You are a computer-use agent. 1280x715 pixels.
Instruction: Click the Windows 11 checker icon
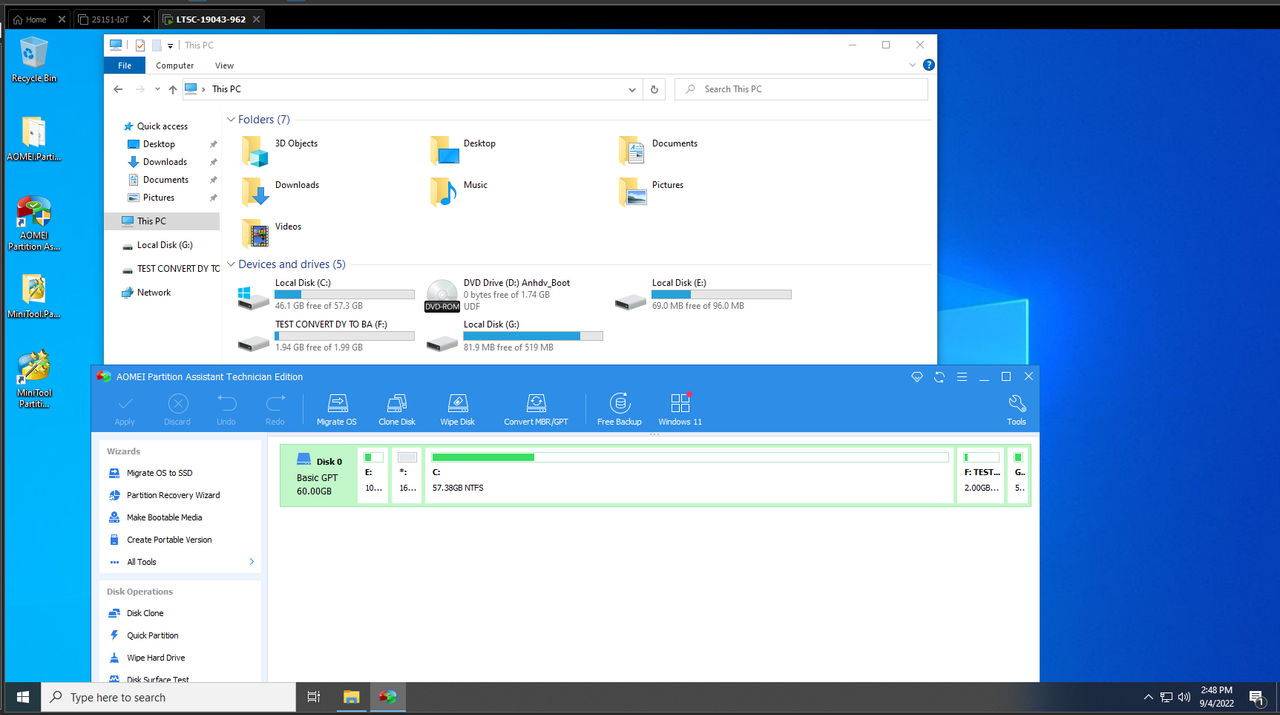[x=680, y=409]
